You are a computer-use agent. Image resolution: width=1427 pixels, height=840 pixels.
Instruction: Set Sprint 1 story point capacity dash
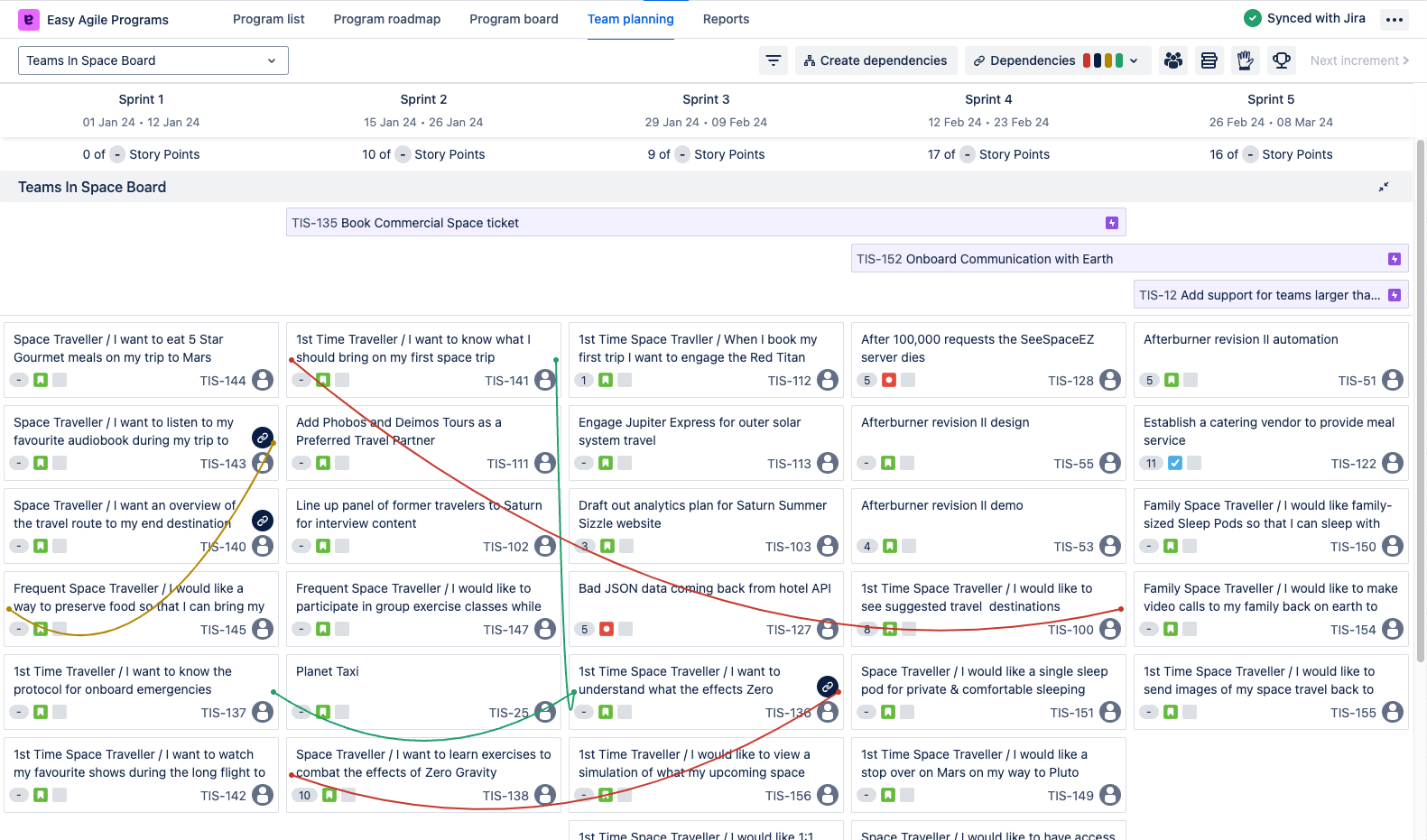click(x=117, y=154)
